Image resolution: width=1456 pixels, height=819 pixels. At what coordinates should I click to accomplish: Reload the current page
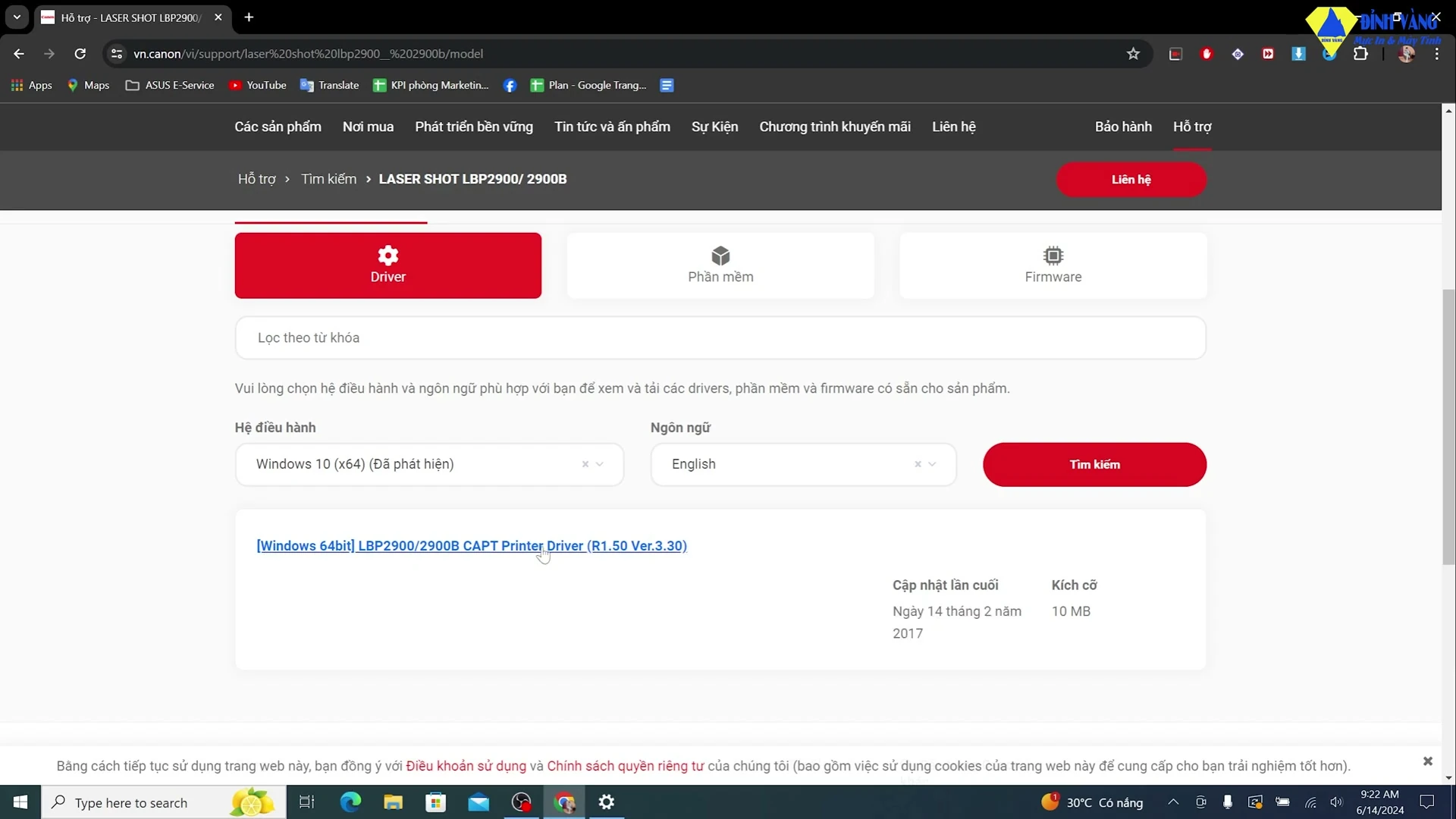[80, 54]
